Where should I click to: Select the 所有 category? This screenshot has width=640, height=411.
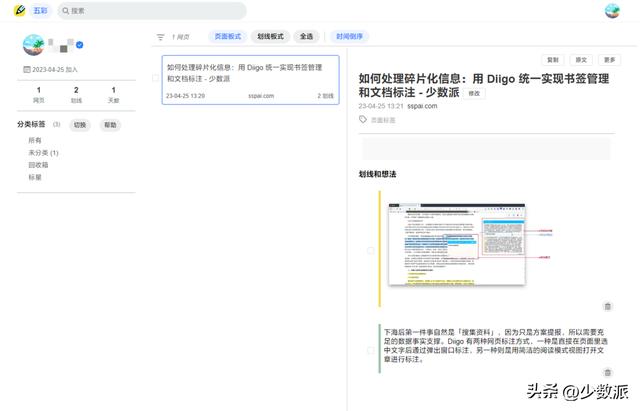pos(35,140)
